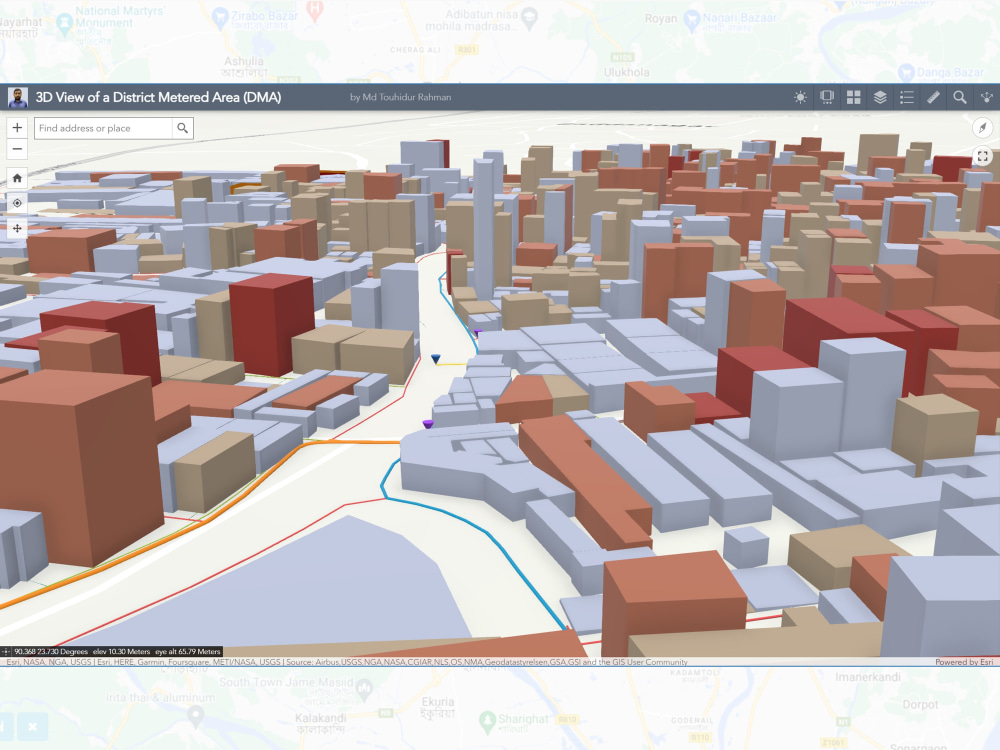Click the magnifier inside the search box
Viewport: 1000px width, 750px height.
(182, 128)
